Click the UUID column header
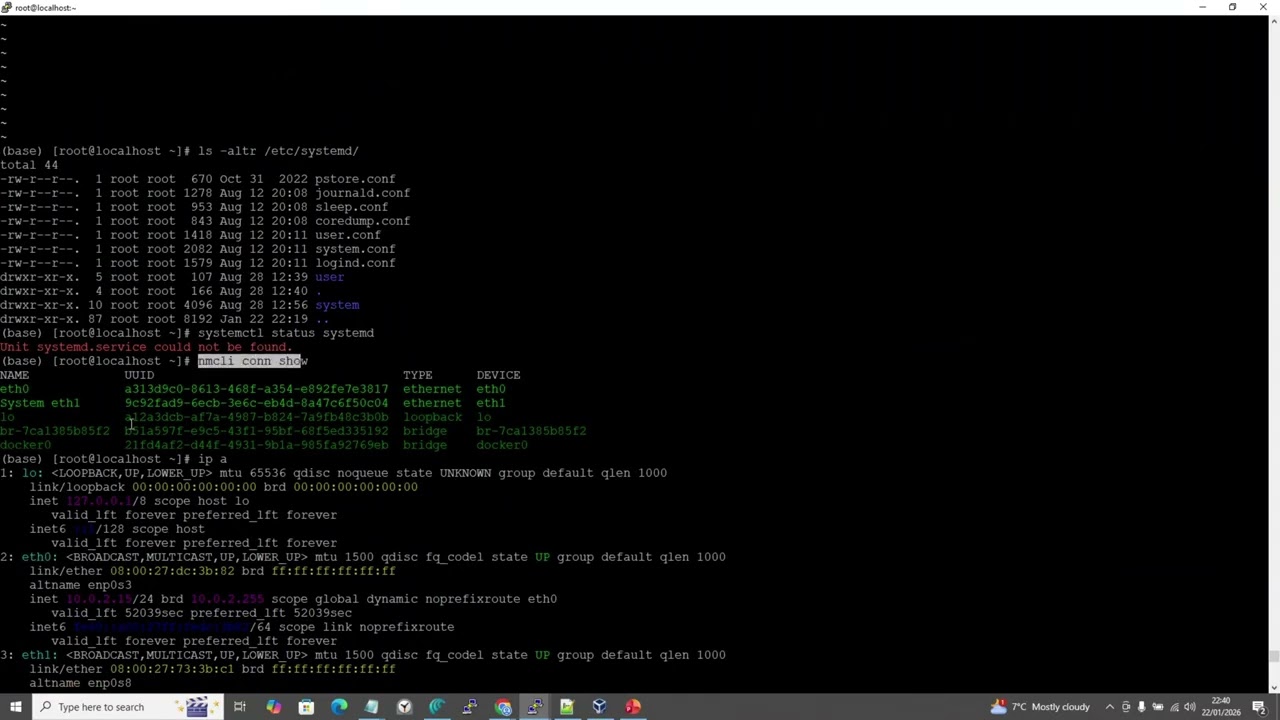The width and height of the screenshot is (1280, 720). tap(139, 375)
